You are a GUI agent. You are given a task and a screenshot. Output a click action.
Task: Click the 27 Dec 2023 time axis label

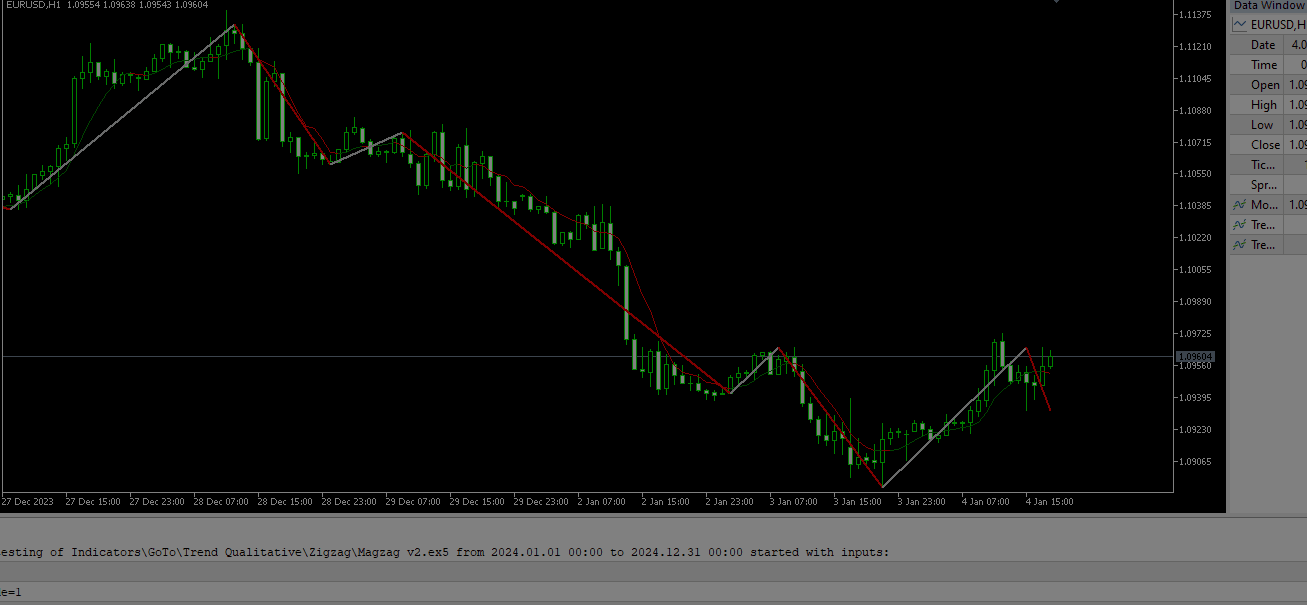point(27,502)
